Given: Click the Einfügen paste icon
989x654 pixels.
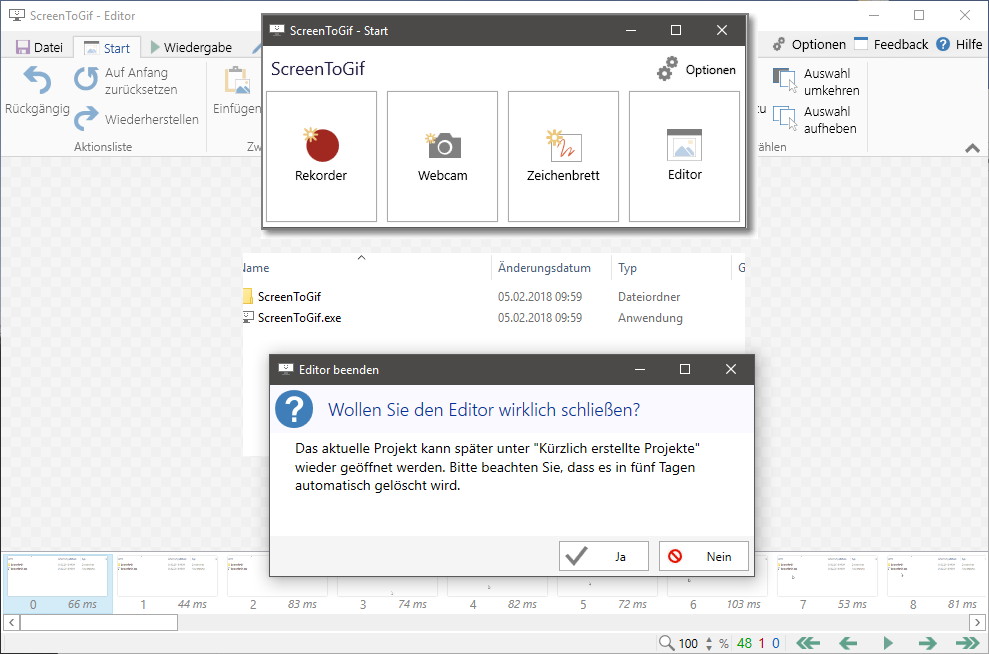Looking at the screenshot, I should point(237,81).
